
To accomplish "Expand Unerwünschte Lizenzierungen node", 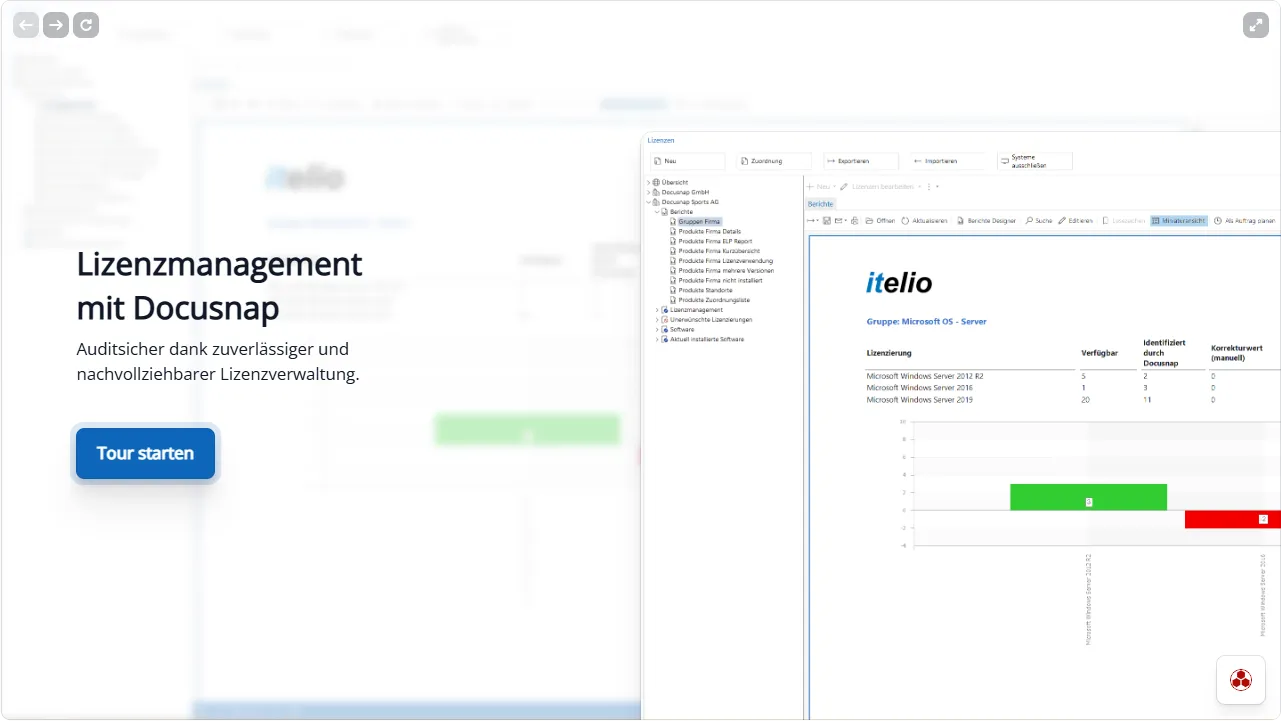I will tap(657, 320).
